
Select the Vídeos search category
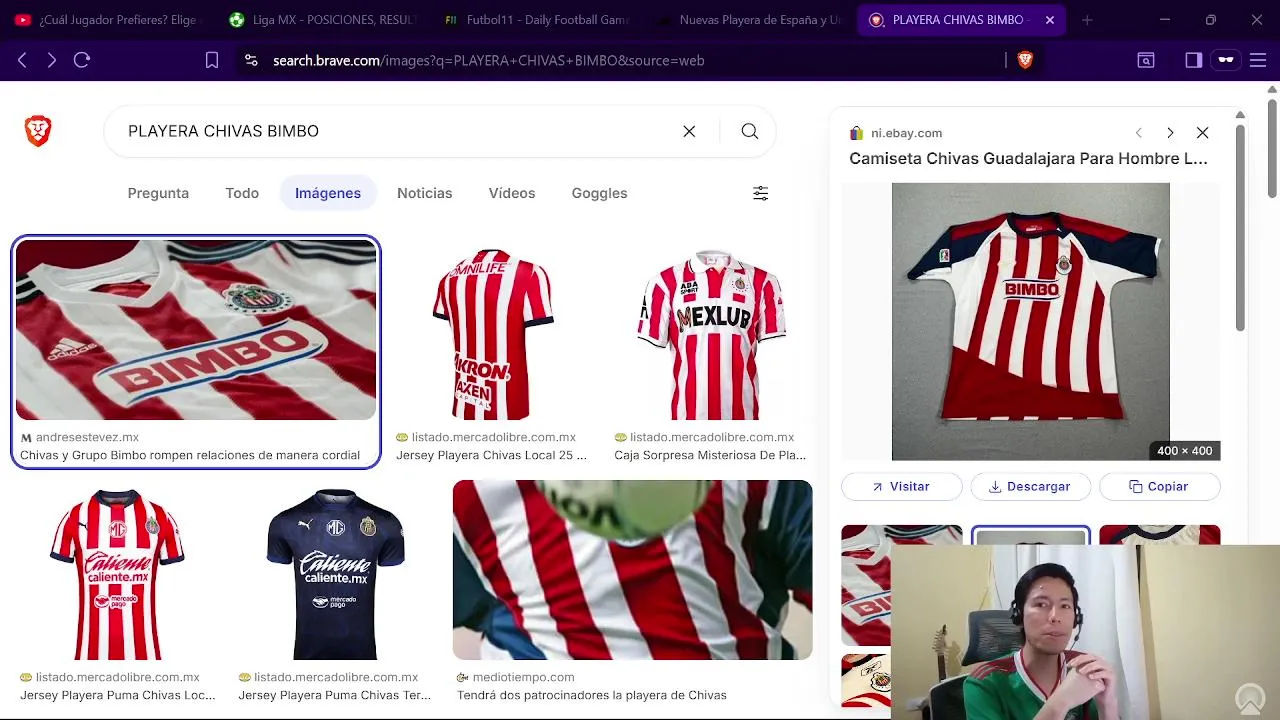pos(512,193)
